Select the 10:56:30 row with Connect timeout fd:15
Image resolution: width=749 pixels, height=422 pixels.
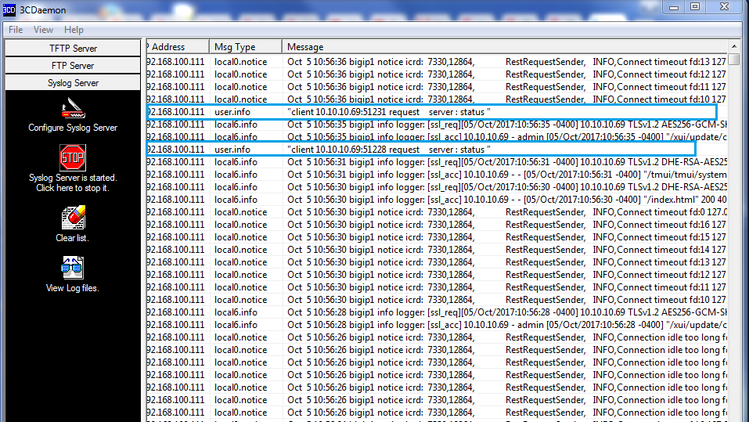tap(437, 237)
